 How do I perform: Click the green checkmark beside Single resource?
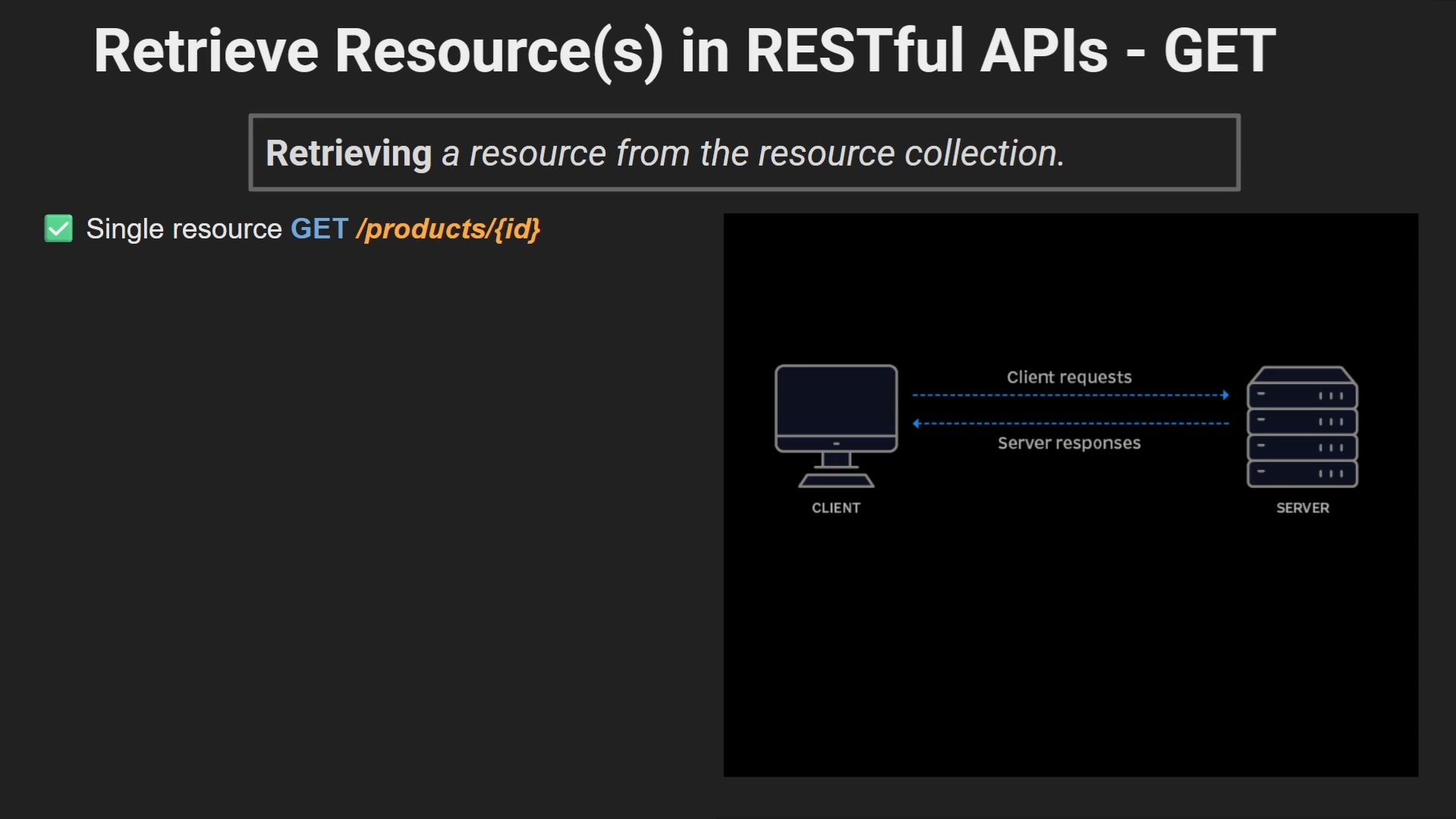pos(58,228)
